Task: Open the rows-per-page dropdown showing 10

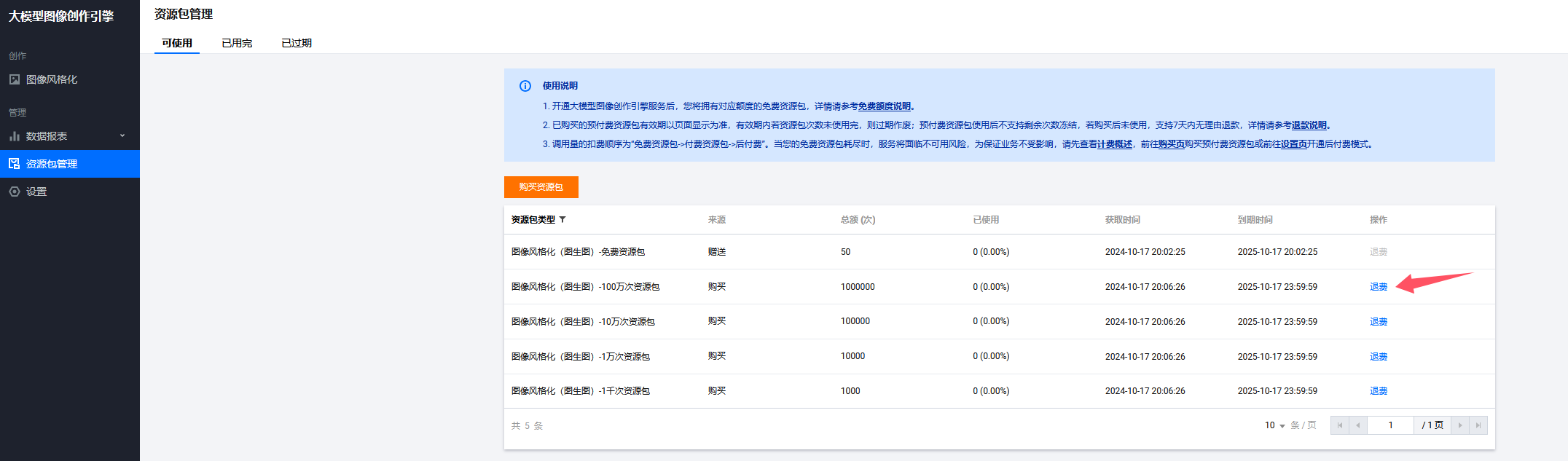Action: 1274,425
